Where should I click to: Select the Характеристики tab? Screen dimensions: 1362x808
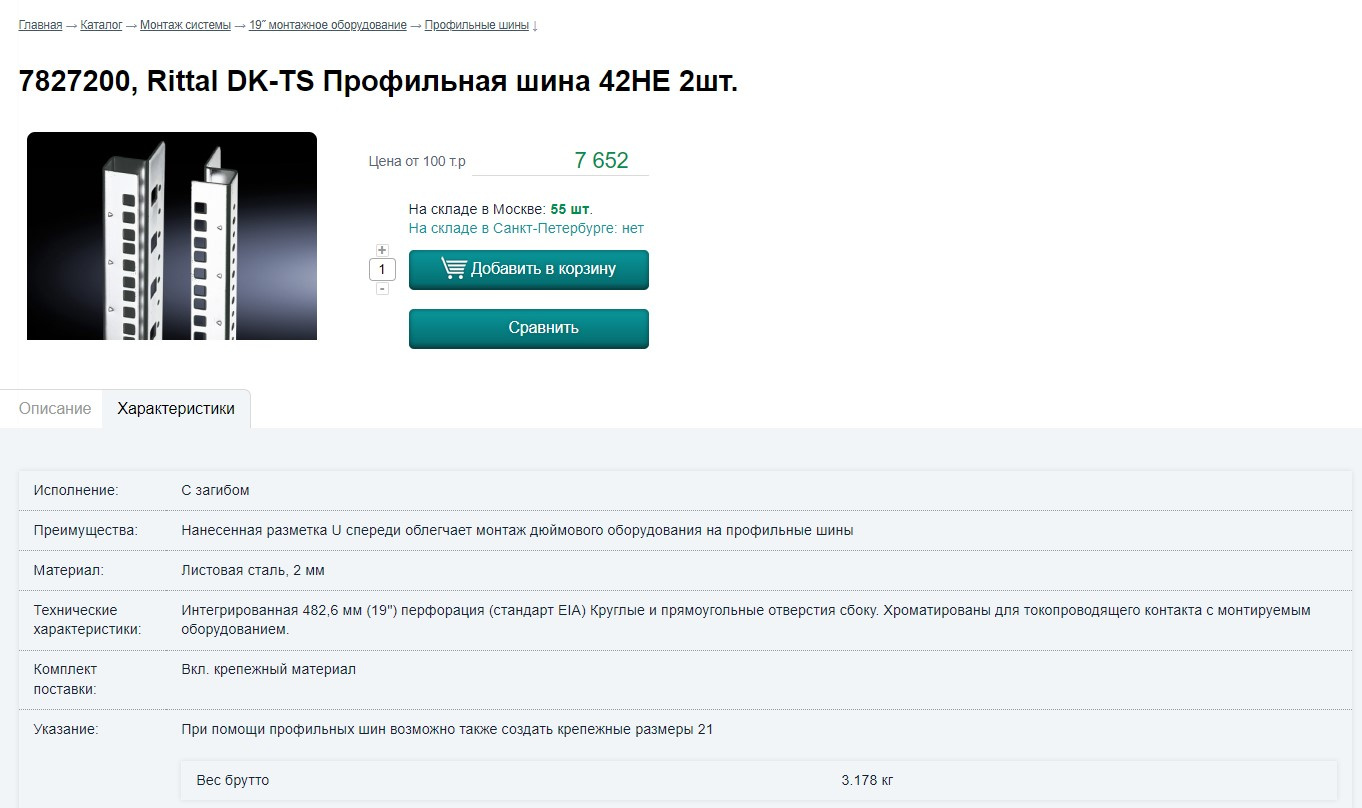[x=176, y=409]
